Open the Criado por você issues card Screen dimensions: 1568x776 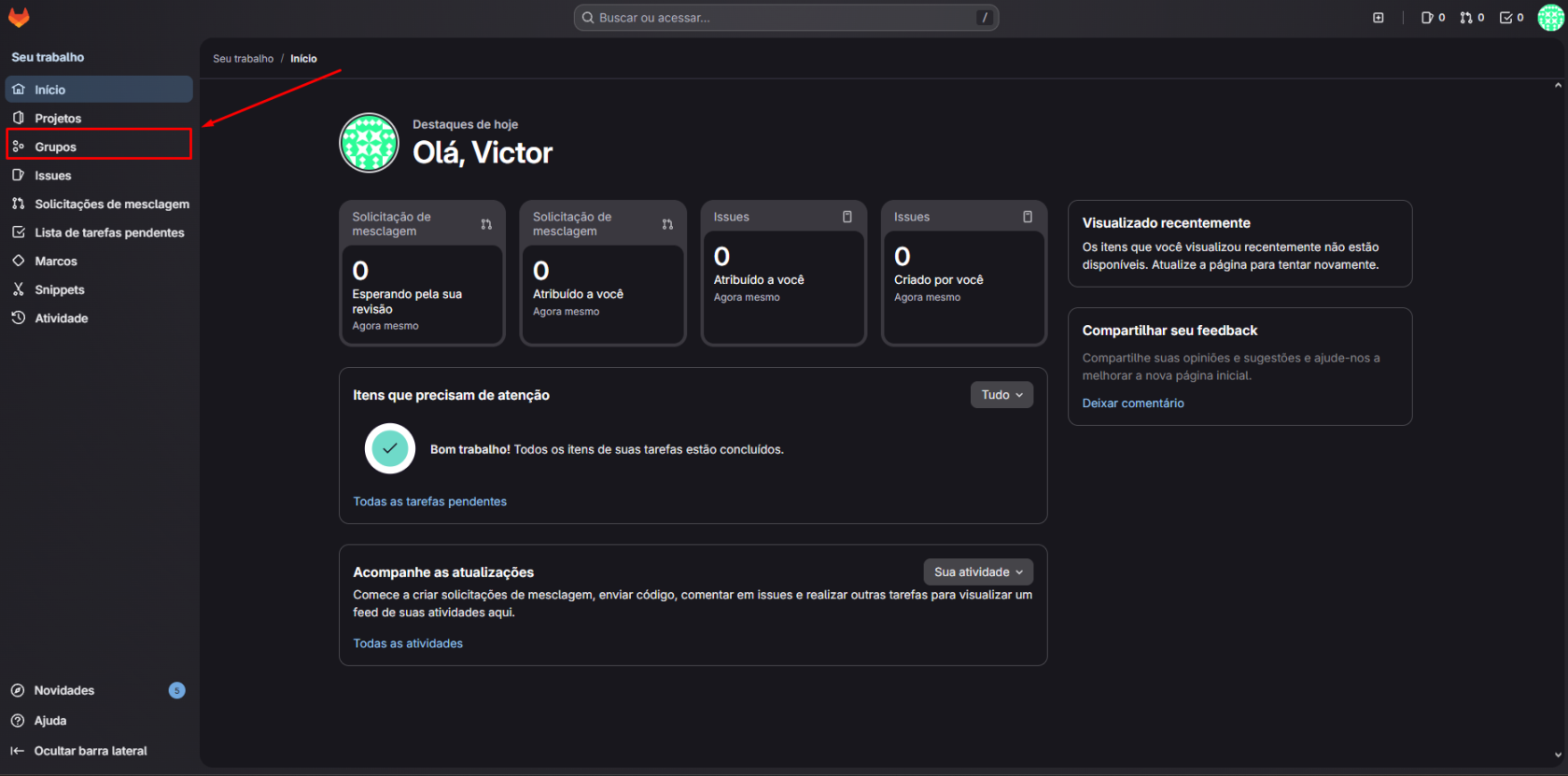(964, 273)
